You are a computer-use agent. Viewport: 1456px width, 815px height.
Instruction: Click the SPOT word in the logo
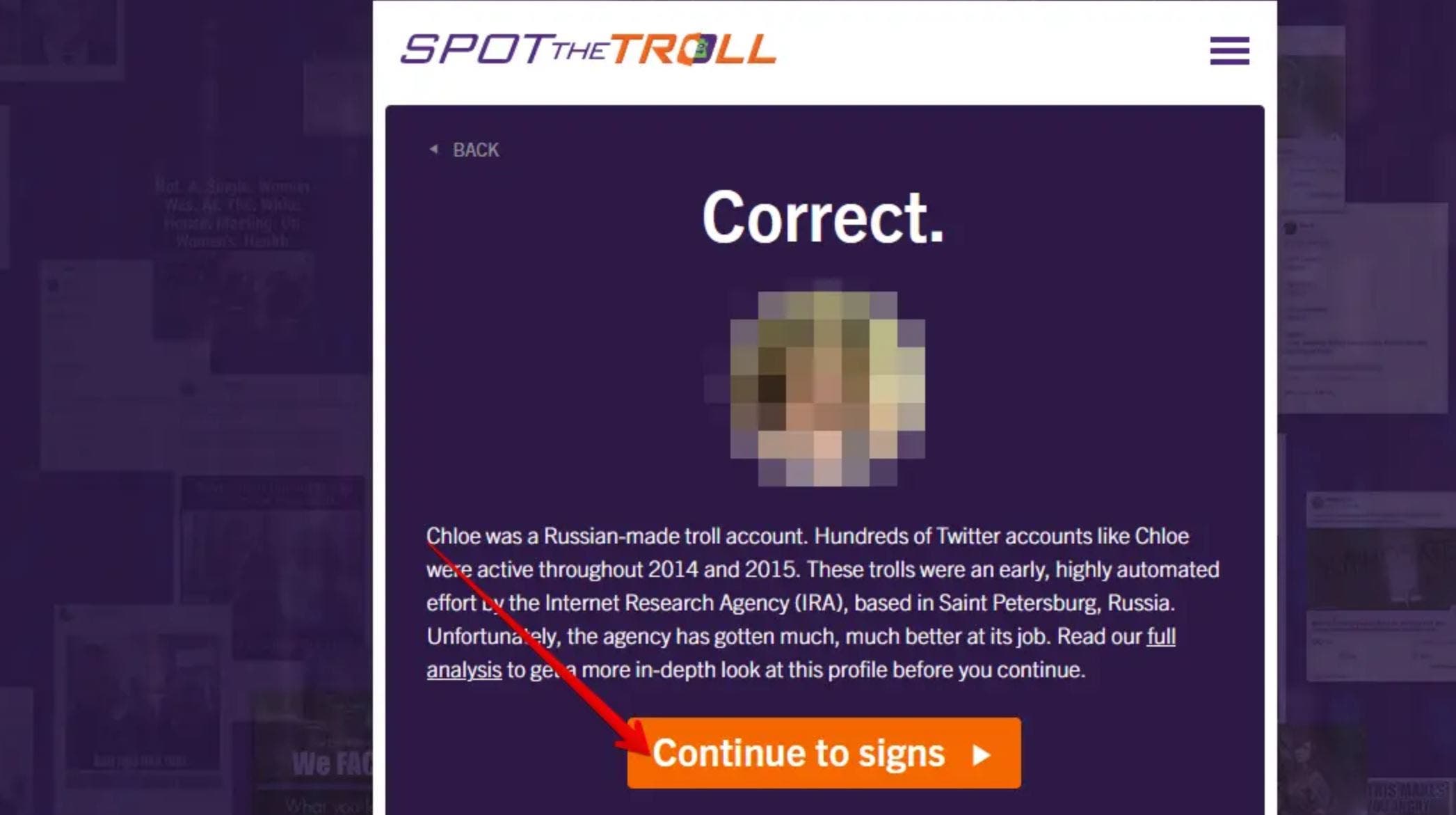point(474,49)
